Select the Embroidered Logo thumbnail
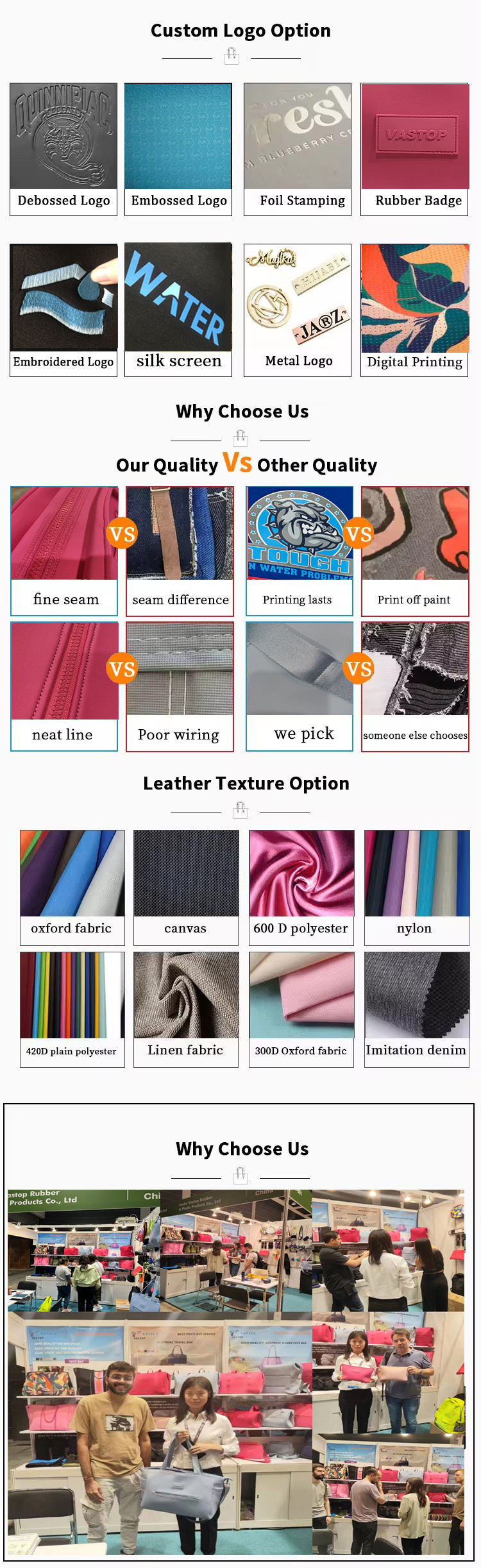 click(63, 297)
